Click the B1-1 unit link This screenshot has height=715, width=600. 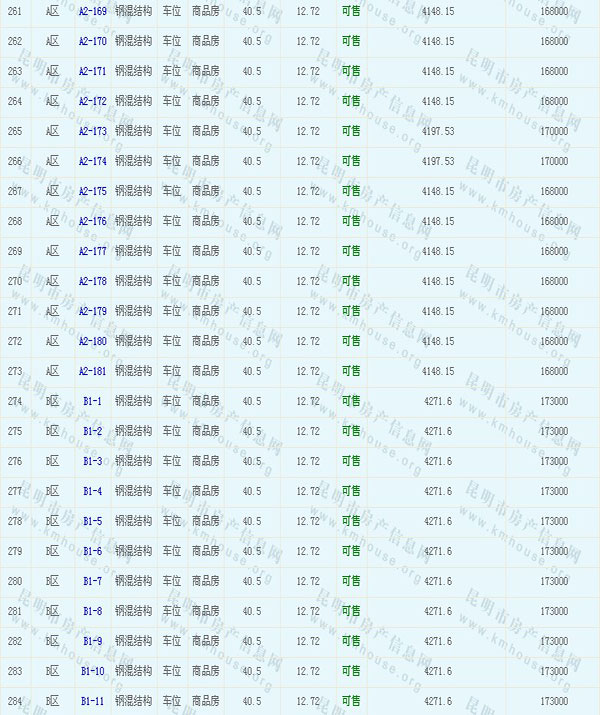(92, 401)
